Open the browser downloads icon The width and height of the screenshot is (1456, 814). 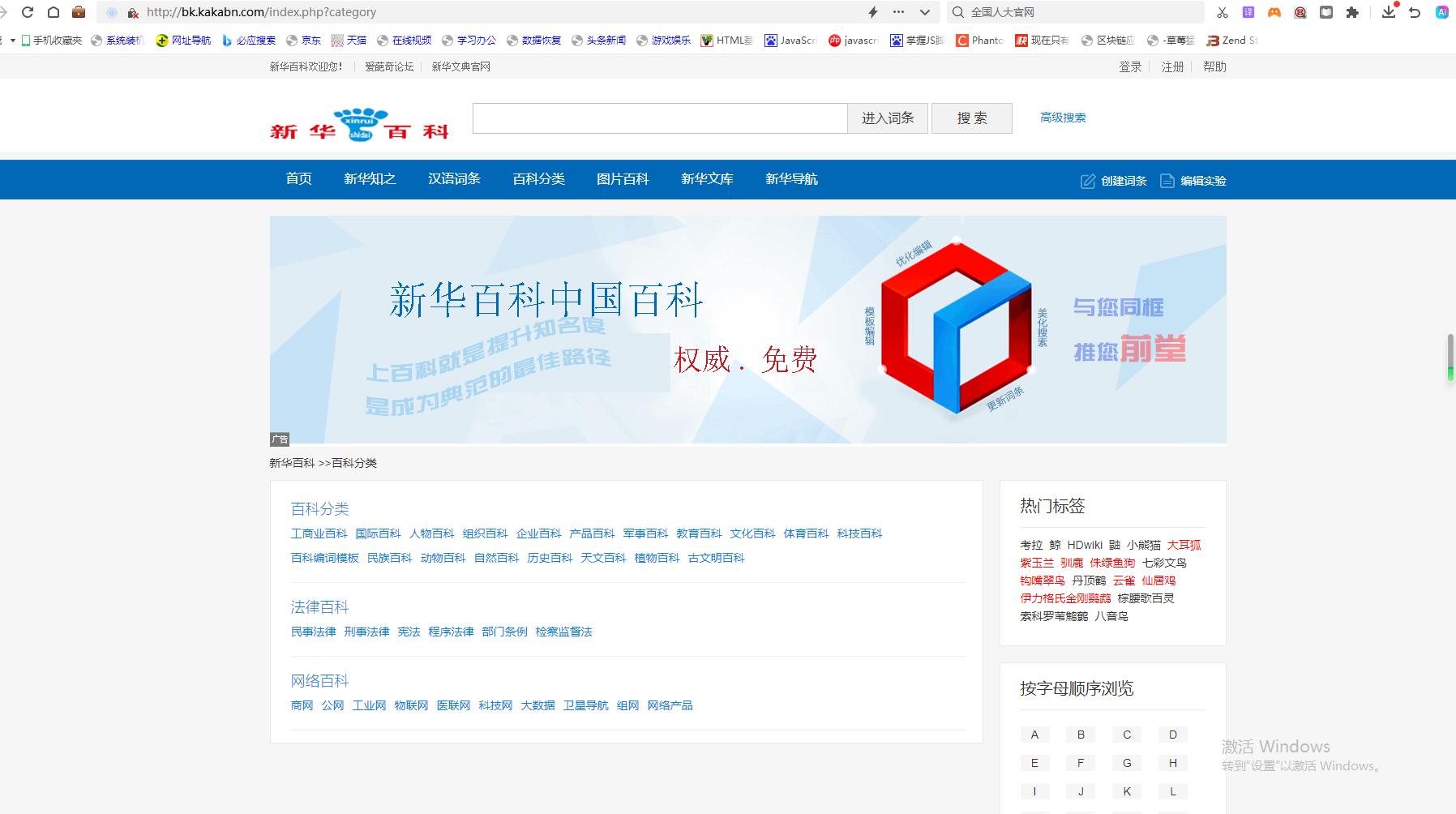[1389, 12]
